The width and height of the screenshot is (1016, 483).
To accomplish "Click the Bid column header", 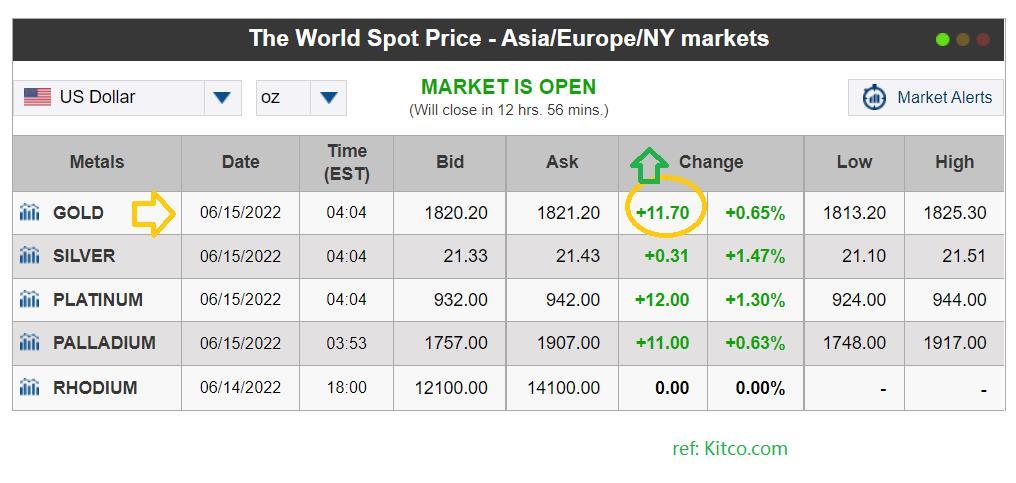I will tap(450, 162).
